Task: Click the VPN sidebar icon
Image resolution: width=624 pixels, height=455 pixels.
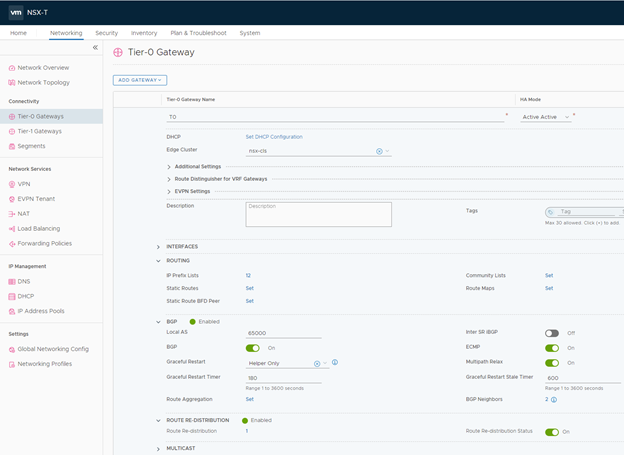Action: pyautogui.click(x=12, y=184)
